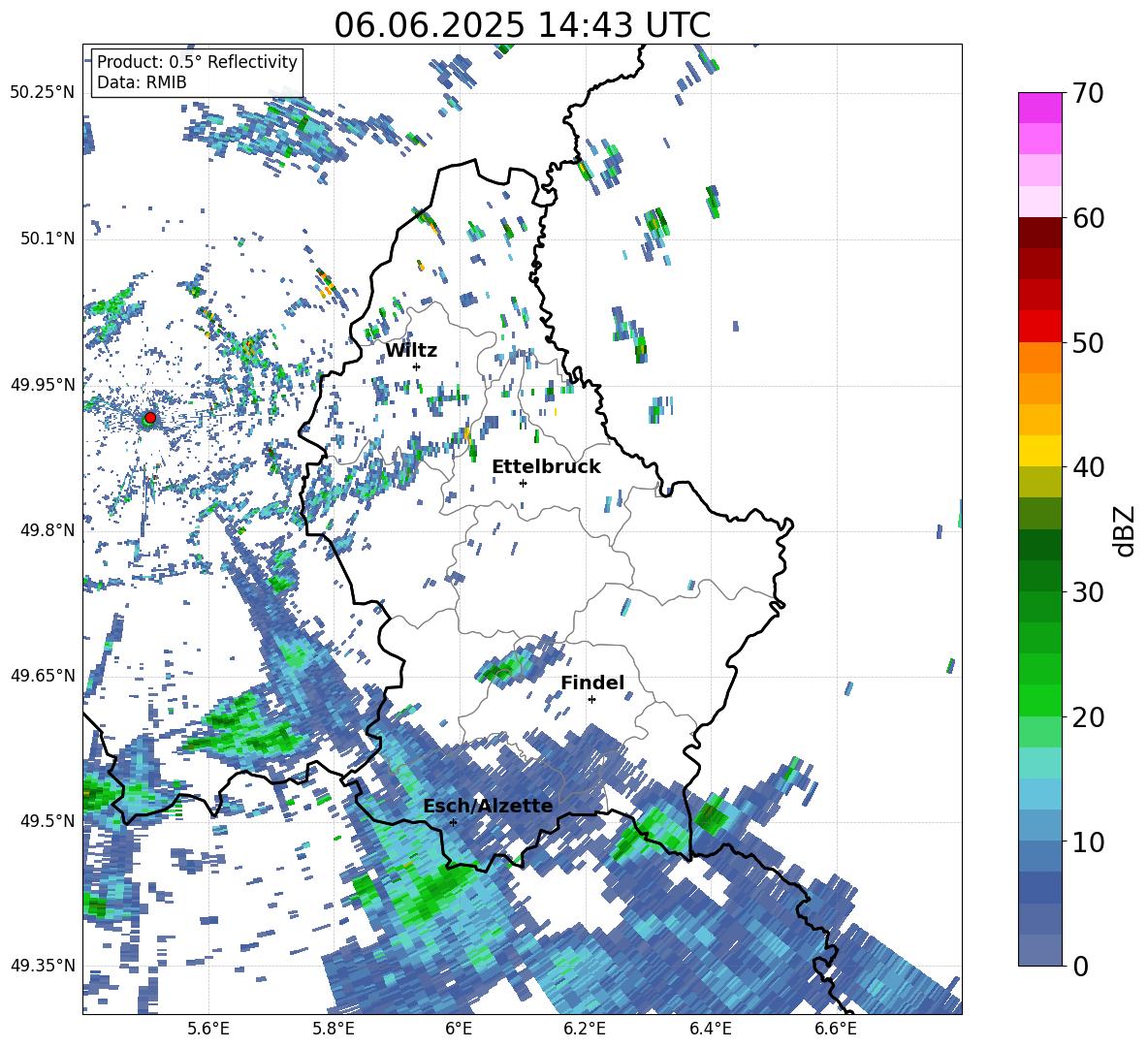This screenshot has height=1048, width=1148.
Task: Click the 50 value on the colorbar
Action: (x=1088, y=342)
